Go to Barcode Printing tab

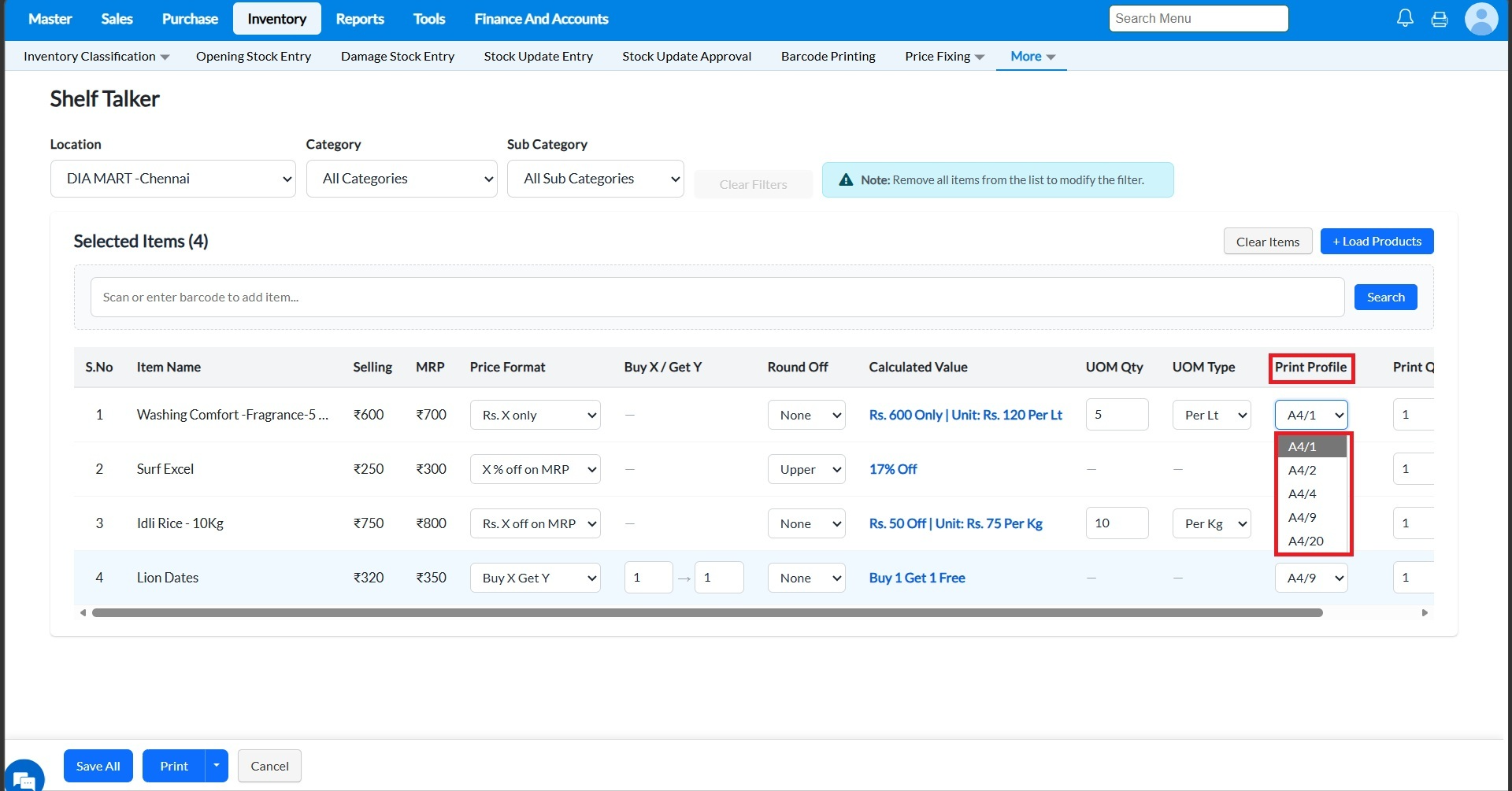[828, 57]
